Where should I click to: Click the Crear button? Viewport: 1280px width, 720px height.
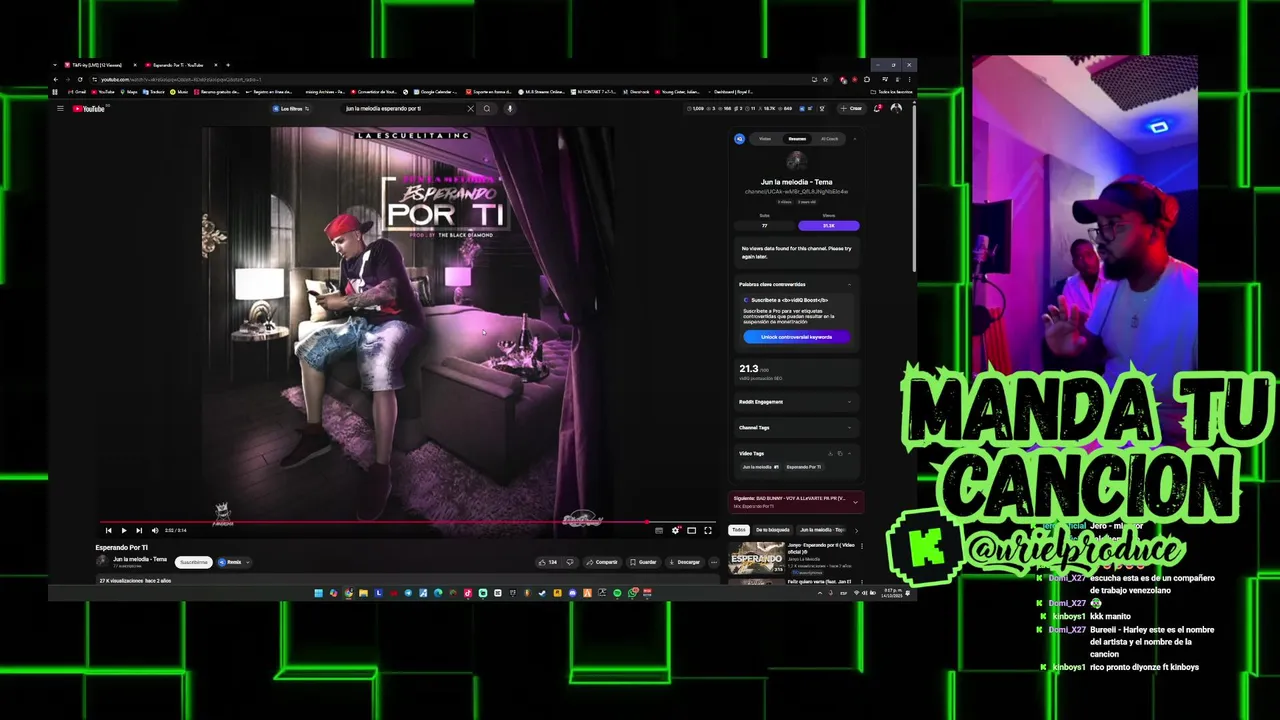[x=851, y=108]
